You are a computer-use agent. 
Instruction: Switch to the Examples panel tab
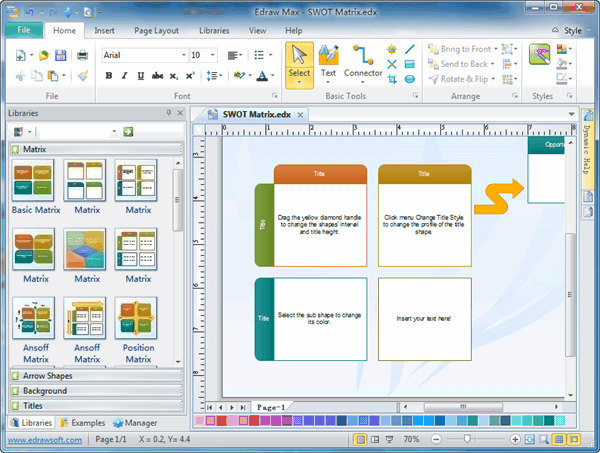[x=83, y=423]
